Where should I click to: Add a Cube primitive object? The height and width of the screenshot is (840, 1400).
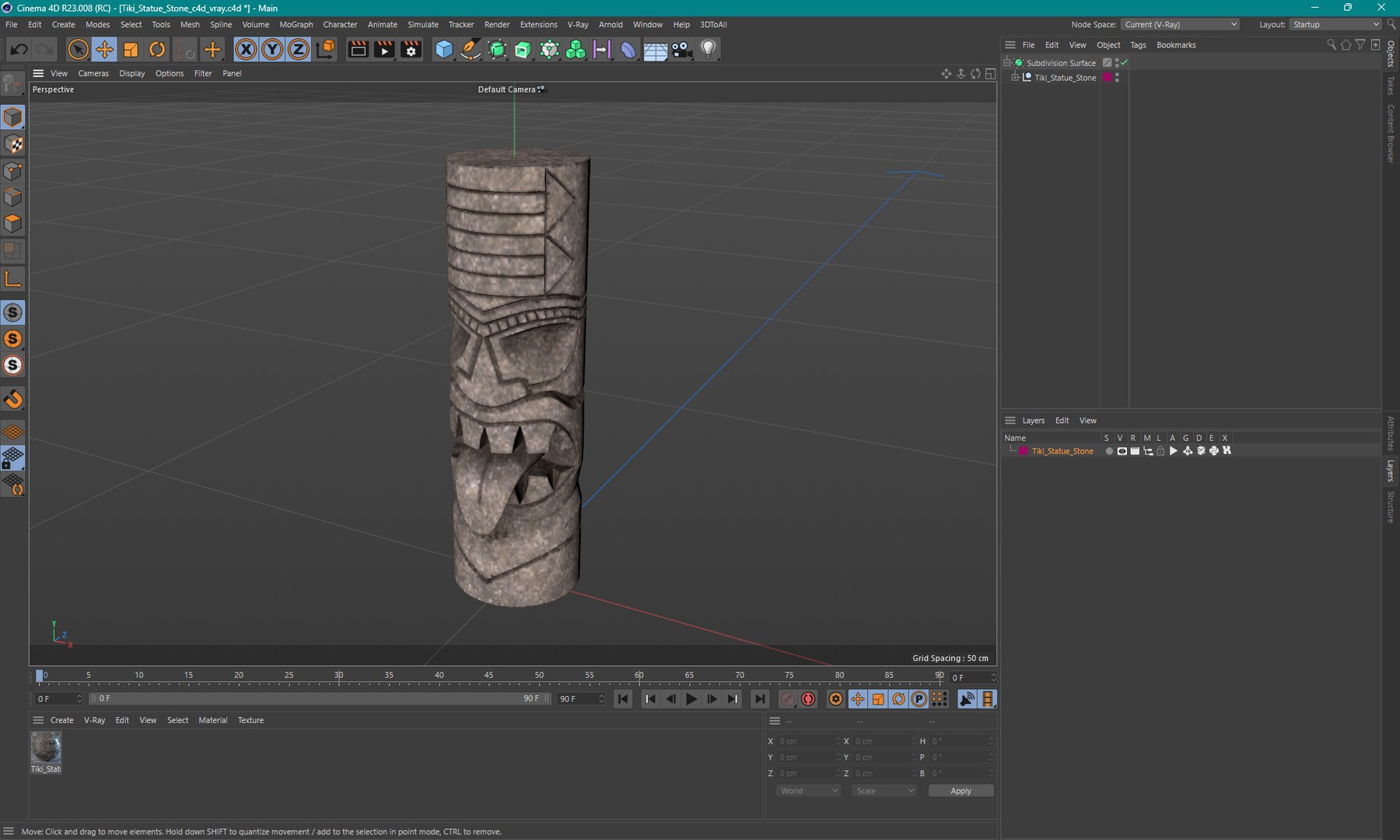pos(444,50)
